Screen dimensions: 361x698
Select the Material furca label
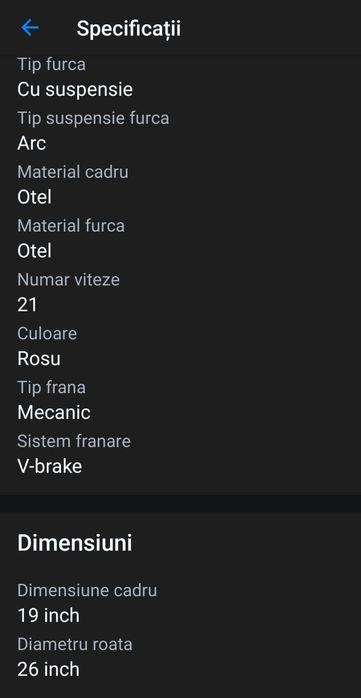click(x=71, y=226)
